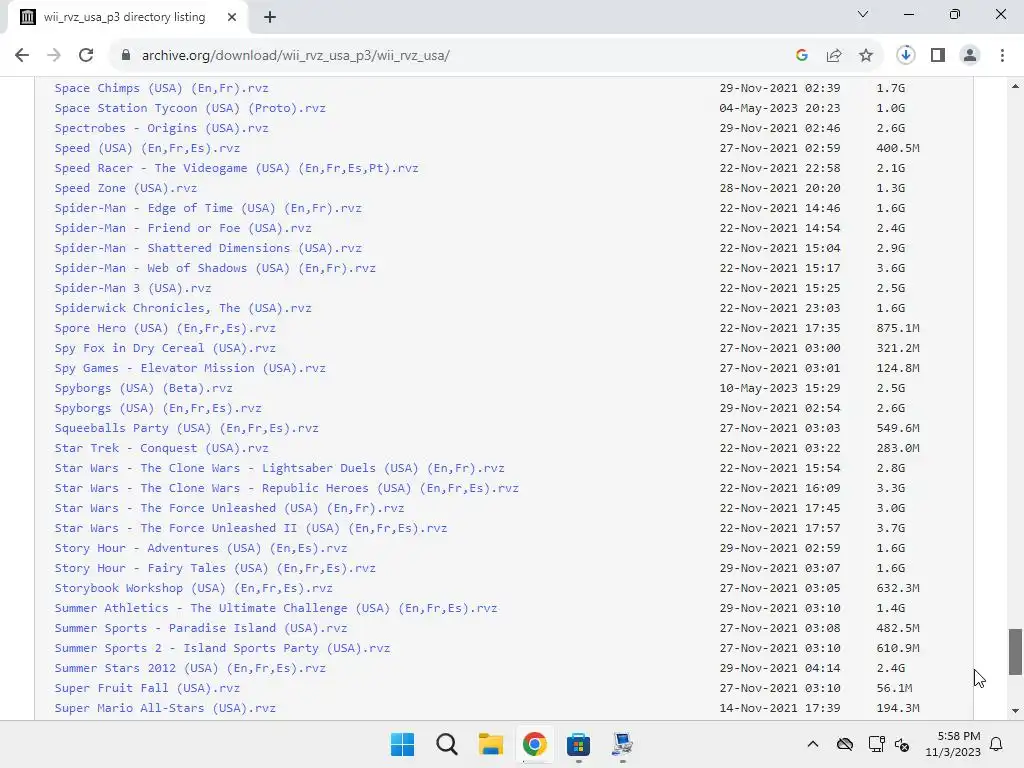Download Spyborgs (USA) (En,Fr,Es).rvz
Viewport: 1024px width, 768px height.
pyautogui.click(x=157, y=408)
